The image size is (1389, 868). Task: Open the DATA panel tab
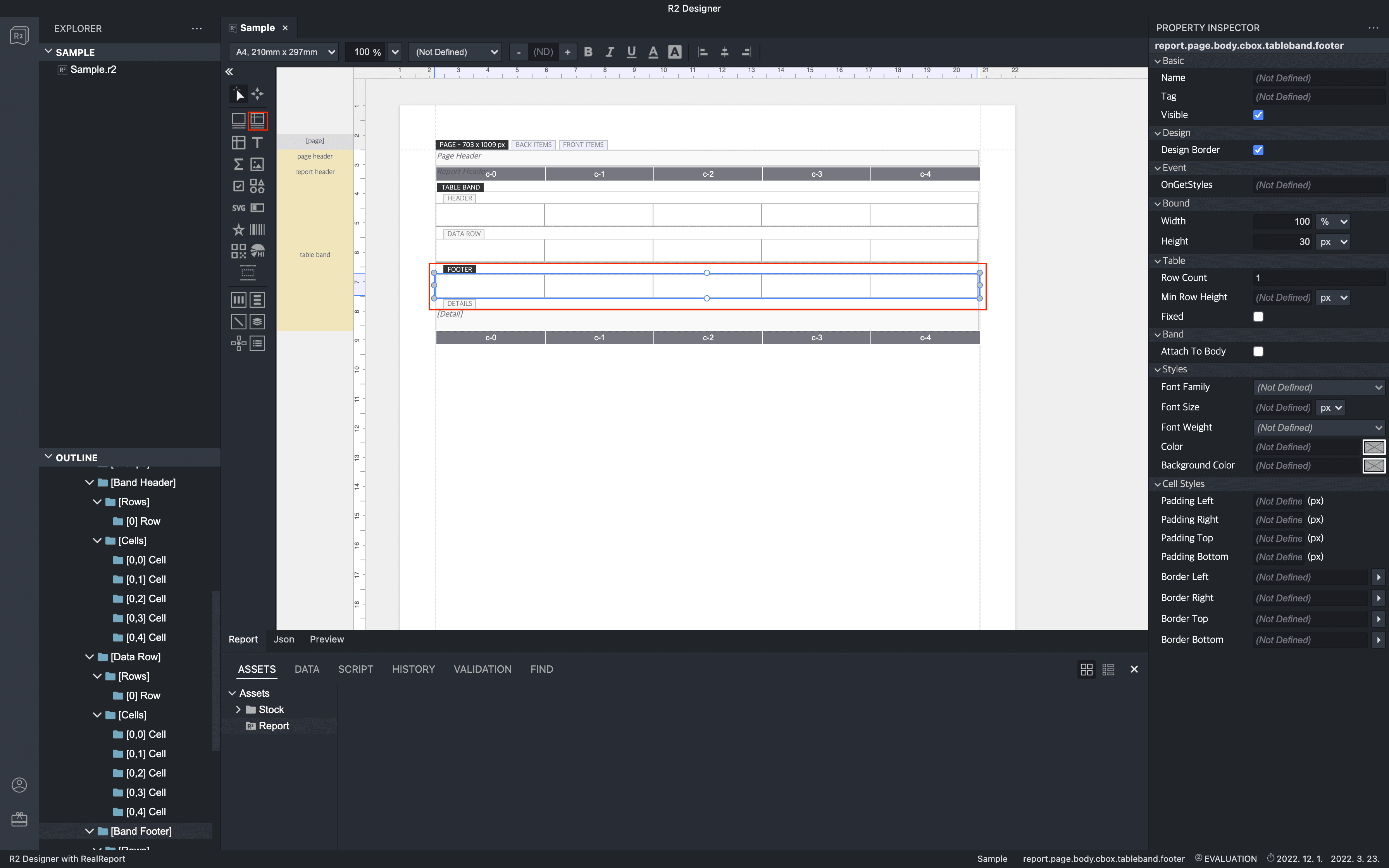pyautogui.click(x=307, y=669)
